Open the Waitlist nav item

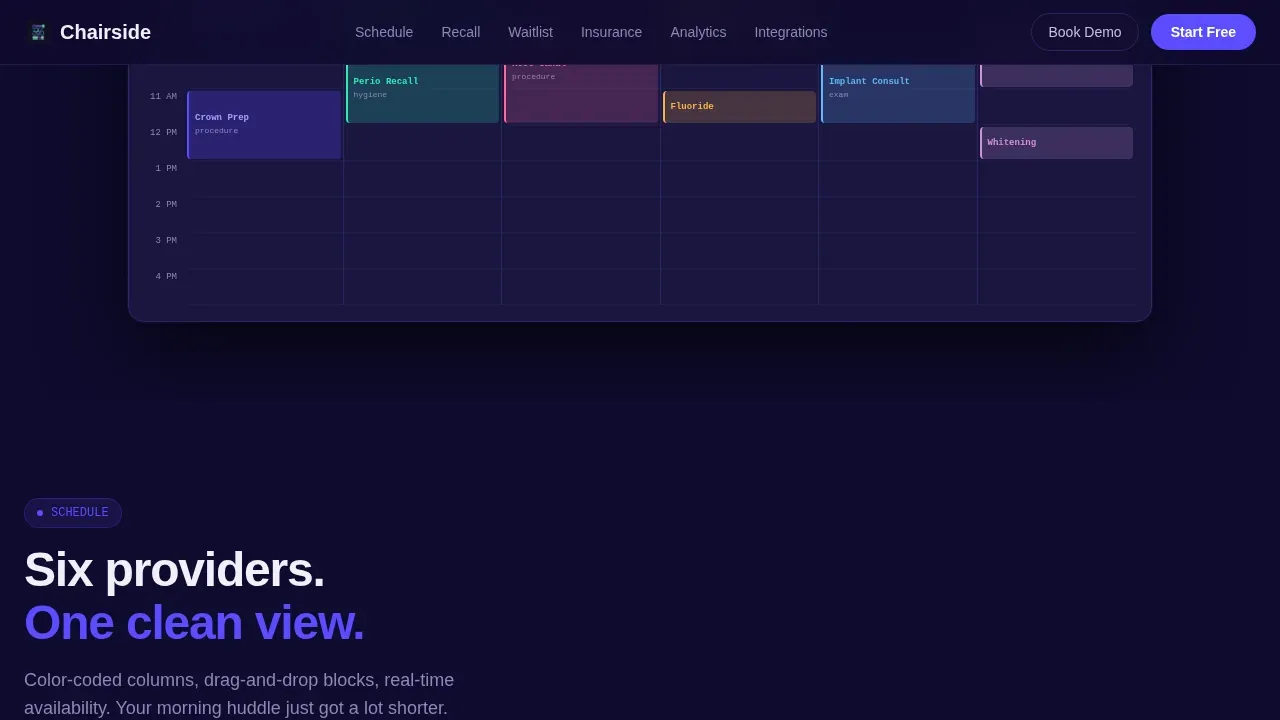(x=530, y=32)
